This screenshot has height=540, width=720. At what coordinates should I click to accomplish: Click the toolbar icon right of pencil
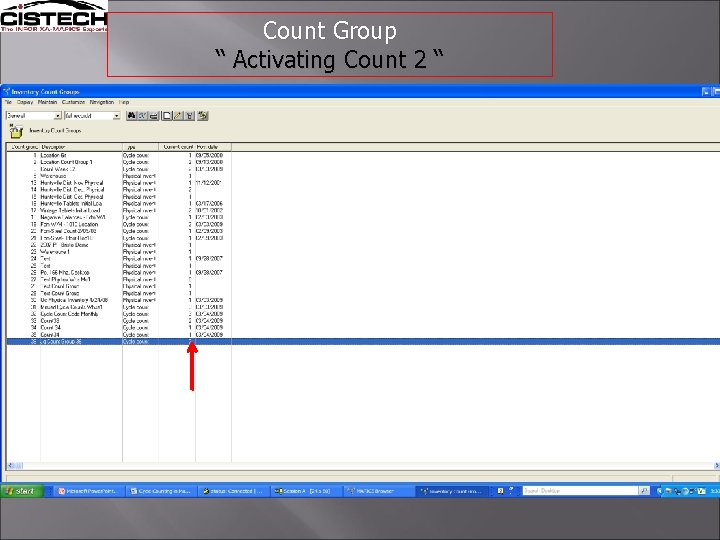coord(189,116)
